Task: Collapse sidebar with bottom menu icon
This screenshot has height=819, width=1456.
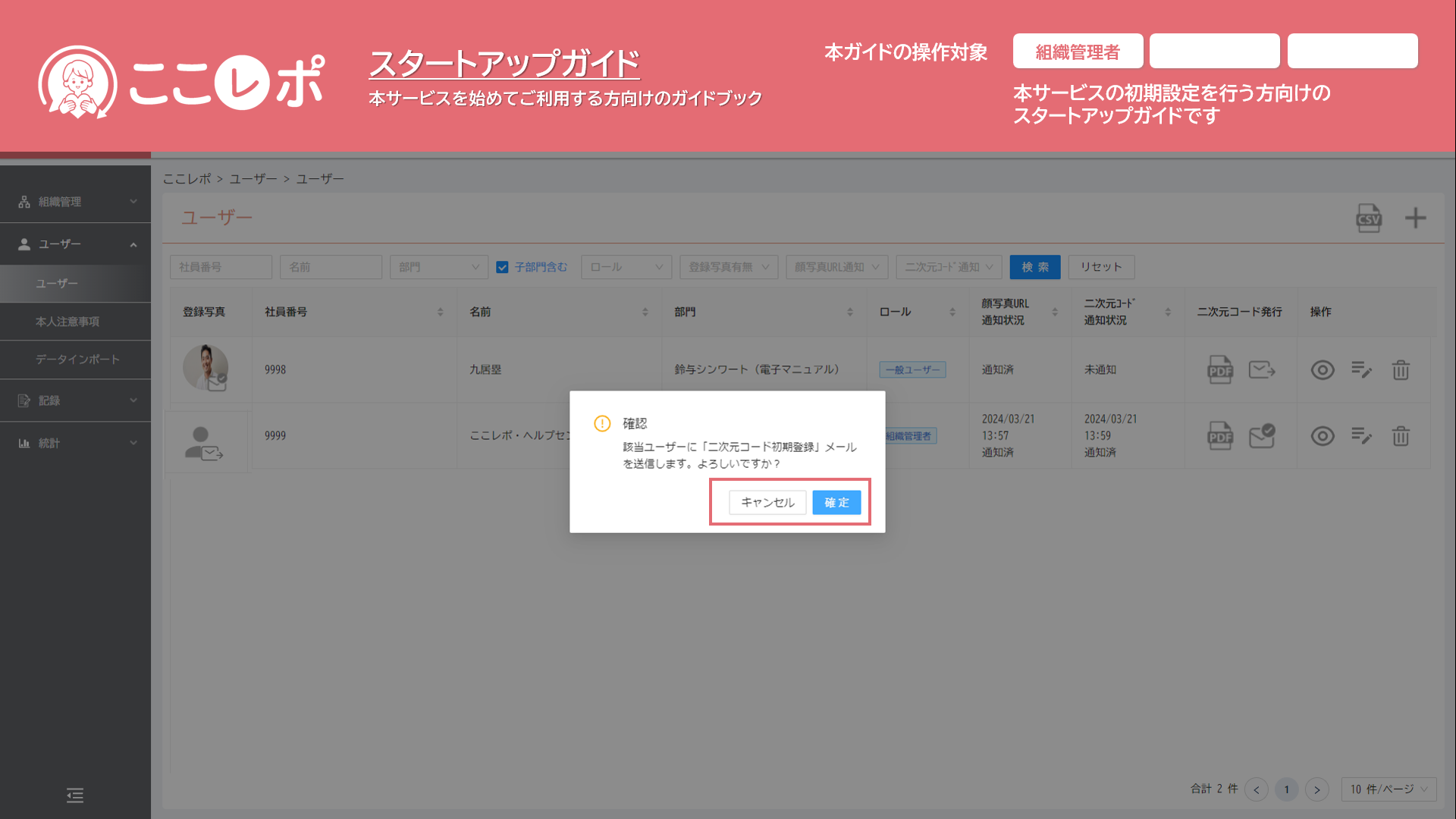Action: coord(75,795)
